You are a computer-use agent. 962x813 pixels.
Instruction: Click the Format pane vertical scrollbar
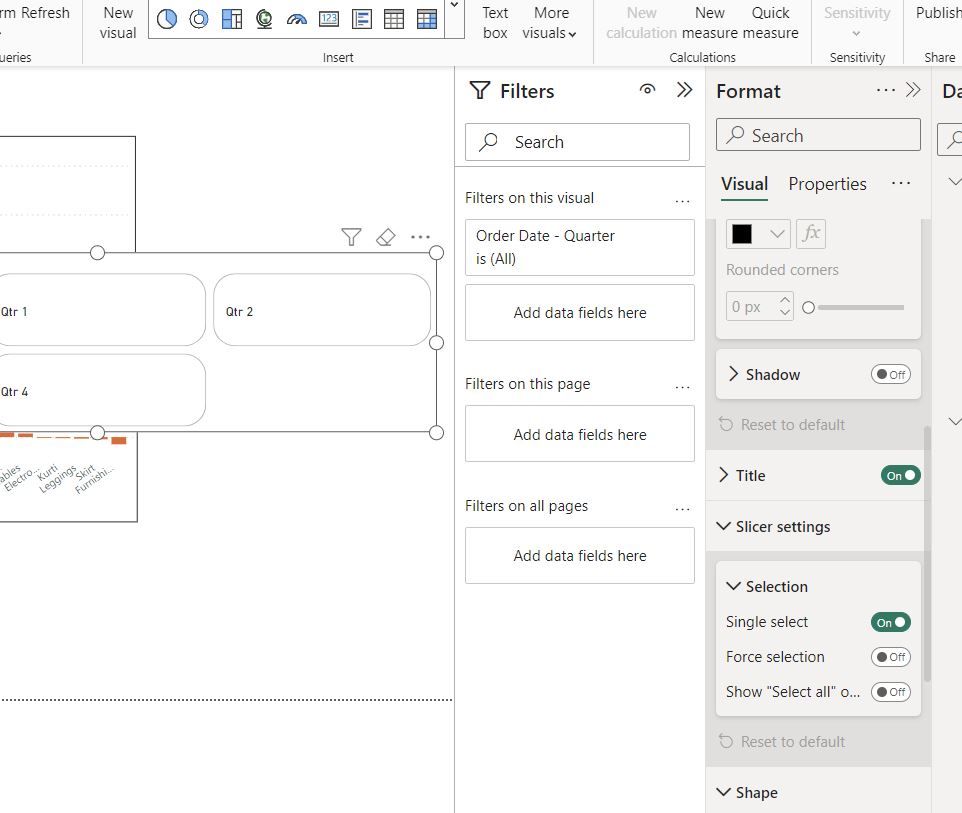tap(927, 554)
